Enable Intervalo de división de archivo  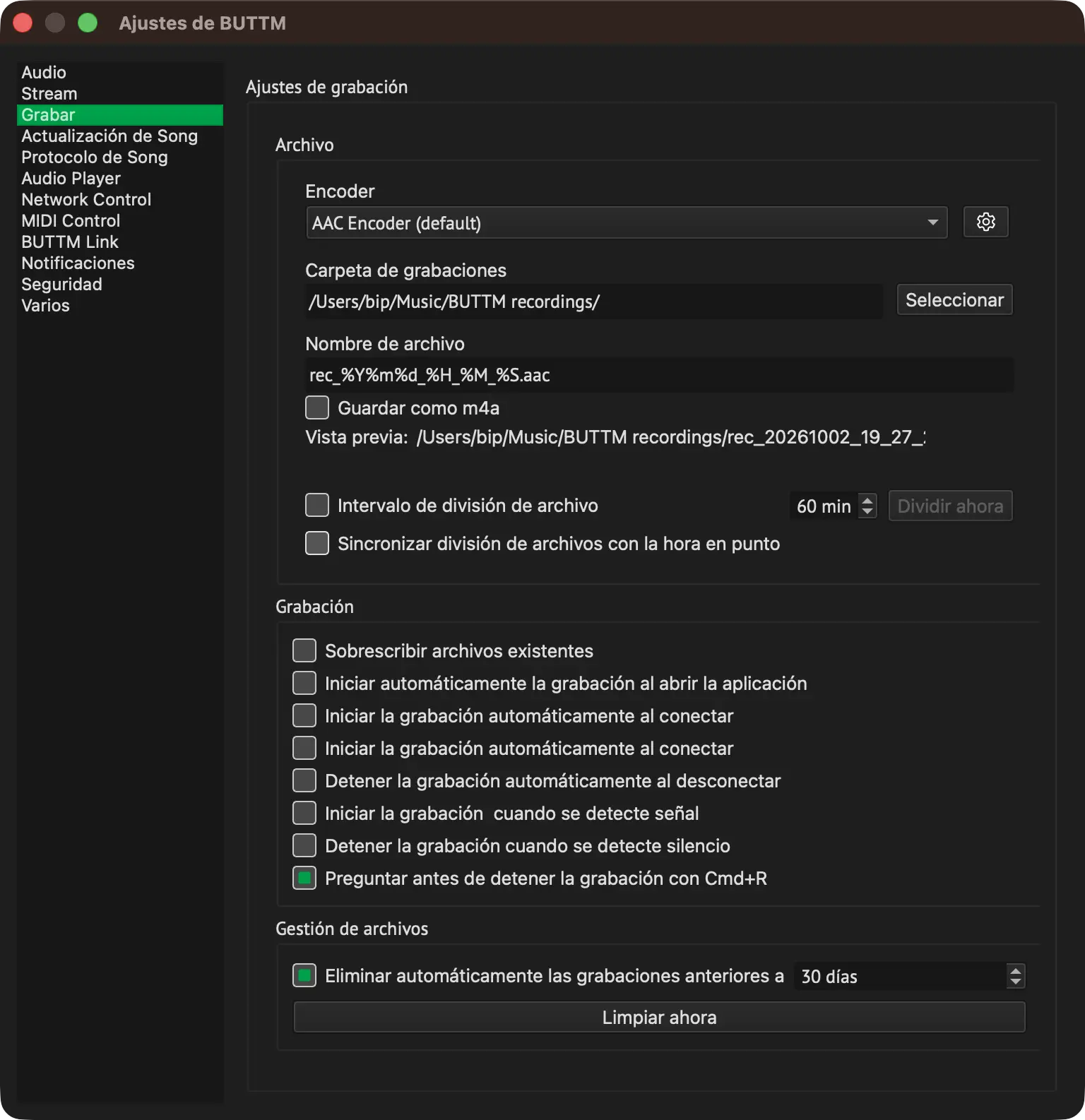(x=317, y=505)
